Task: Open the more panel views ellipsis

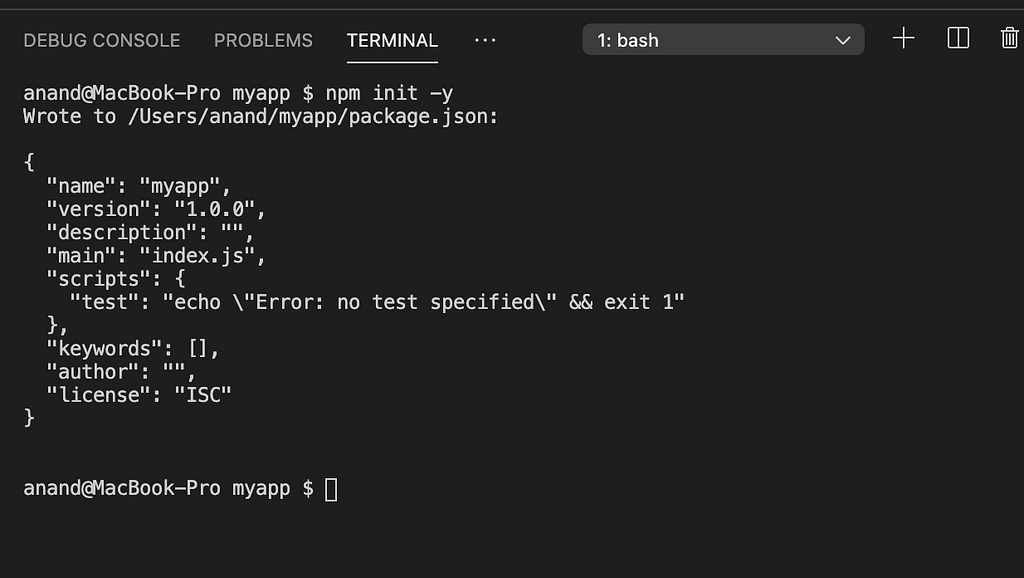Action: coord(485,40)
